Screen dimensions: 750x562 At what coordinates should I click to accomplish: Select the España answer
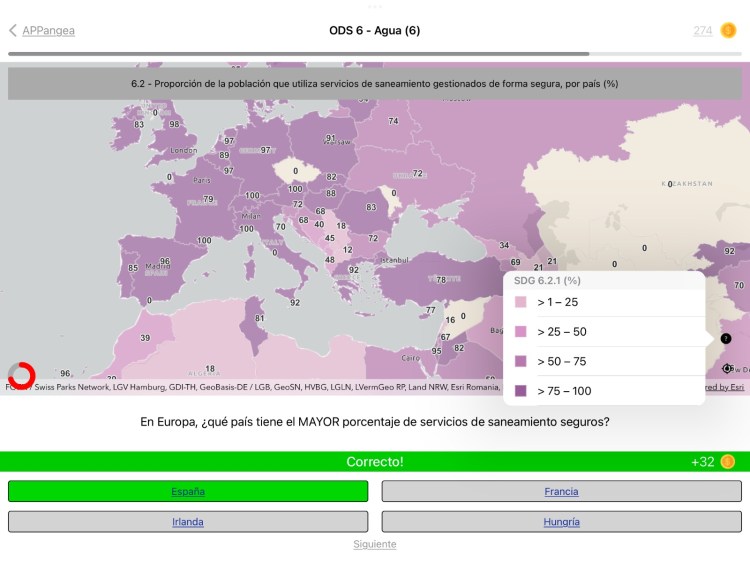188,491
